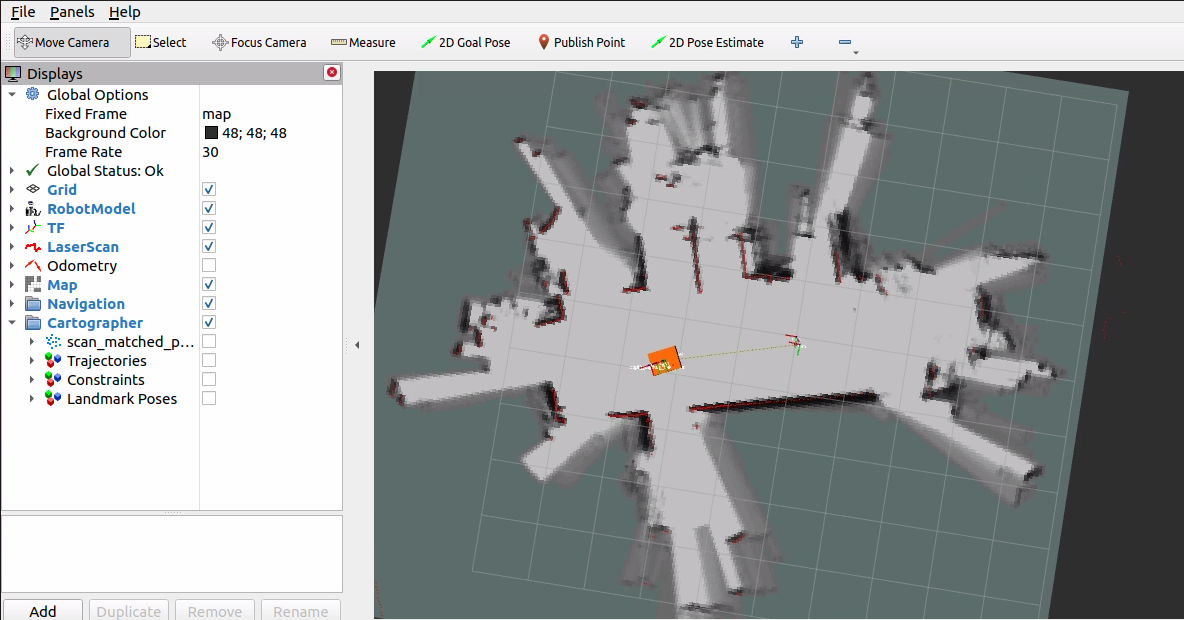Activate the 2D Goal Pose tool

pos(465,42)
